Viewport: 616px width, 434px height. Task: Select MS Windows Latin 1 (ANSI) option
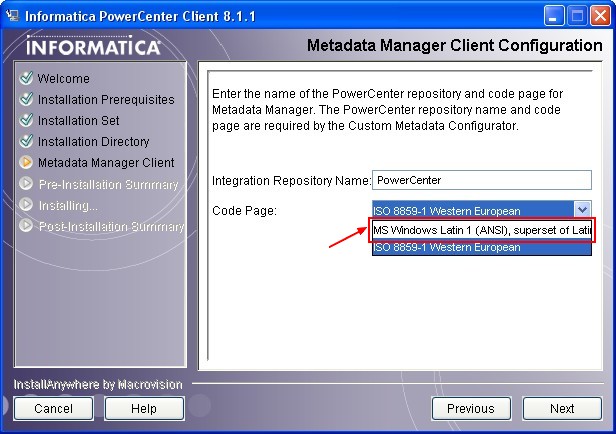pos(482,230)
